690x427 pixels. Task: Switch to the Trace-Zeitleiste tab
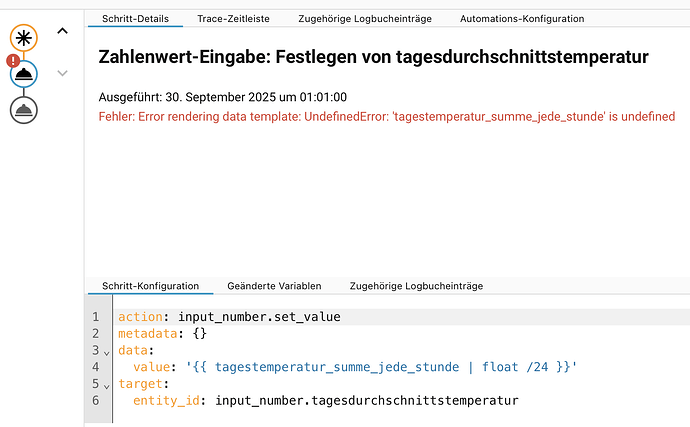click(233, 19)
